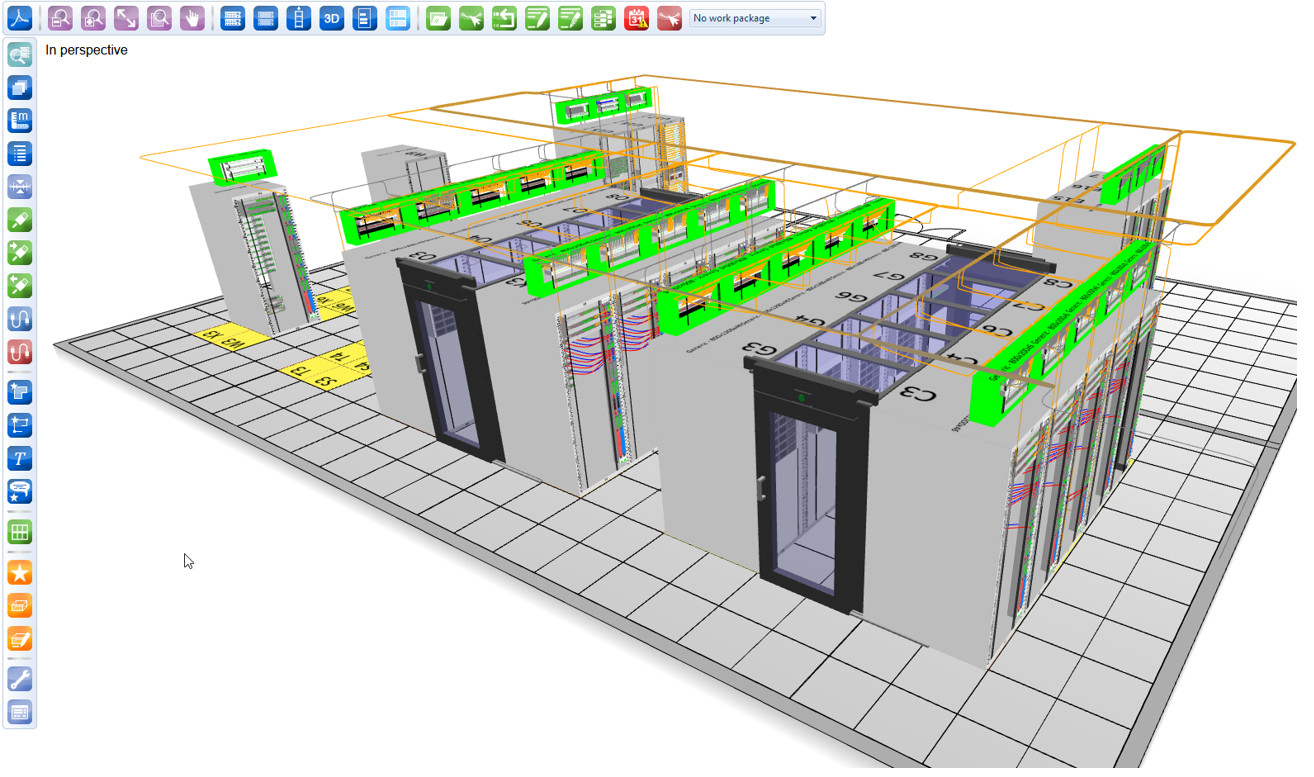Viewport: 1314px width, 777px height.
Task: Select the Pan hand tool
Action: pos(192,17)
